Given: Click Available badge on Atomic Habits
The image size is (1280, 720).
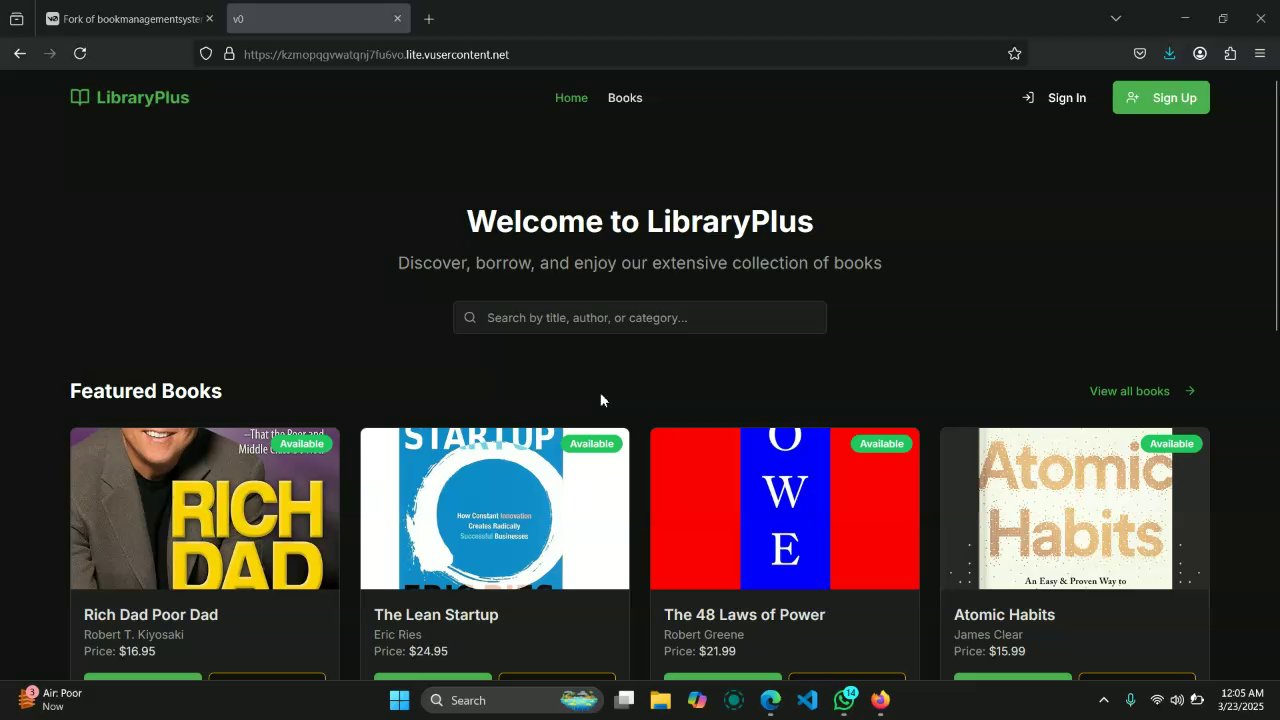Looking at the screenshot, I should (x=1171, y=444).
